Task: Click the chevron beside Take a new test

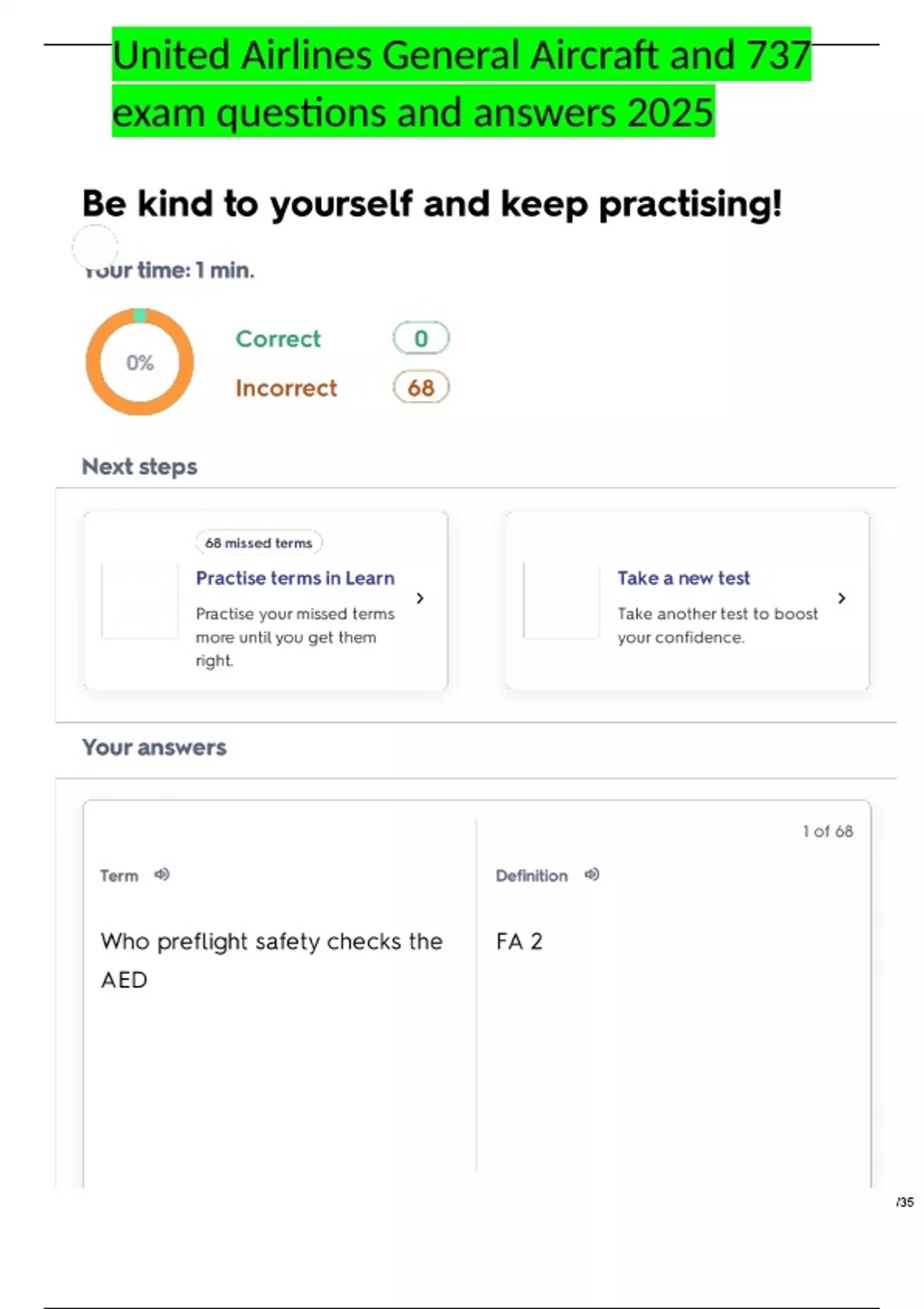Action: [842, 598]
